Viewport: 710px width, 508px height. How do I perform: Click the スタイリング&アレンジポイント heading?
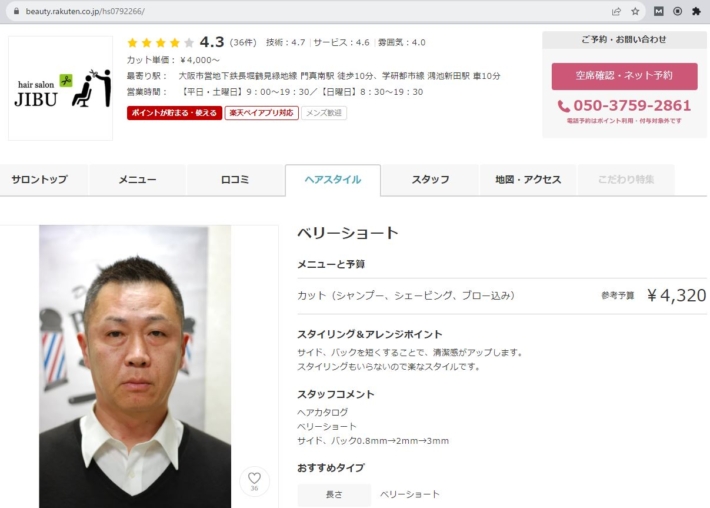pyautogui.click(x=369, y=335)
